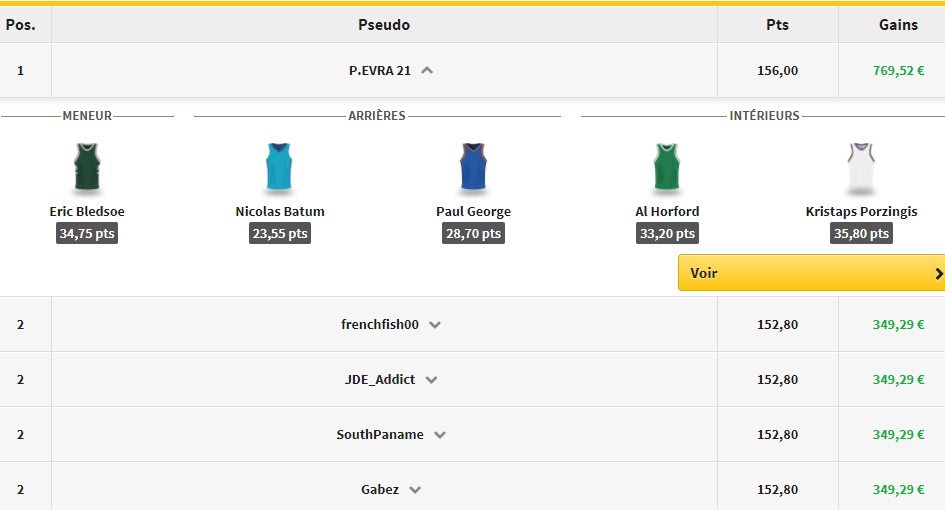Click Eric Bledsoe's dark green jersey icon
Viewport: 945px width, 510px height.
point(87,167)
